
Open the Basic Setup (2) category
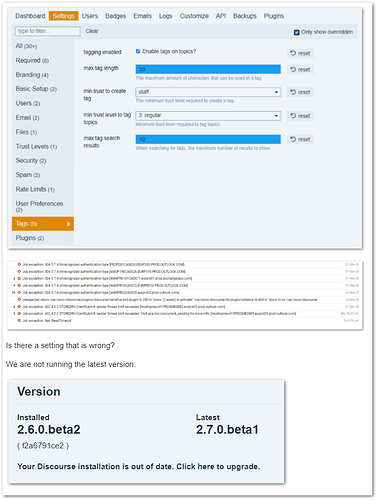coord(36,89)
